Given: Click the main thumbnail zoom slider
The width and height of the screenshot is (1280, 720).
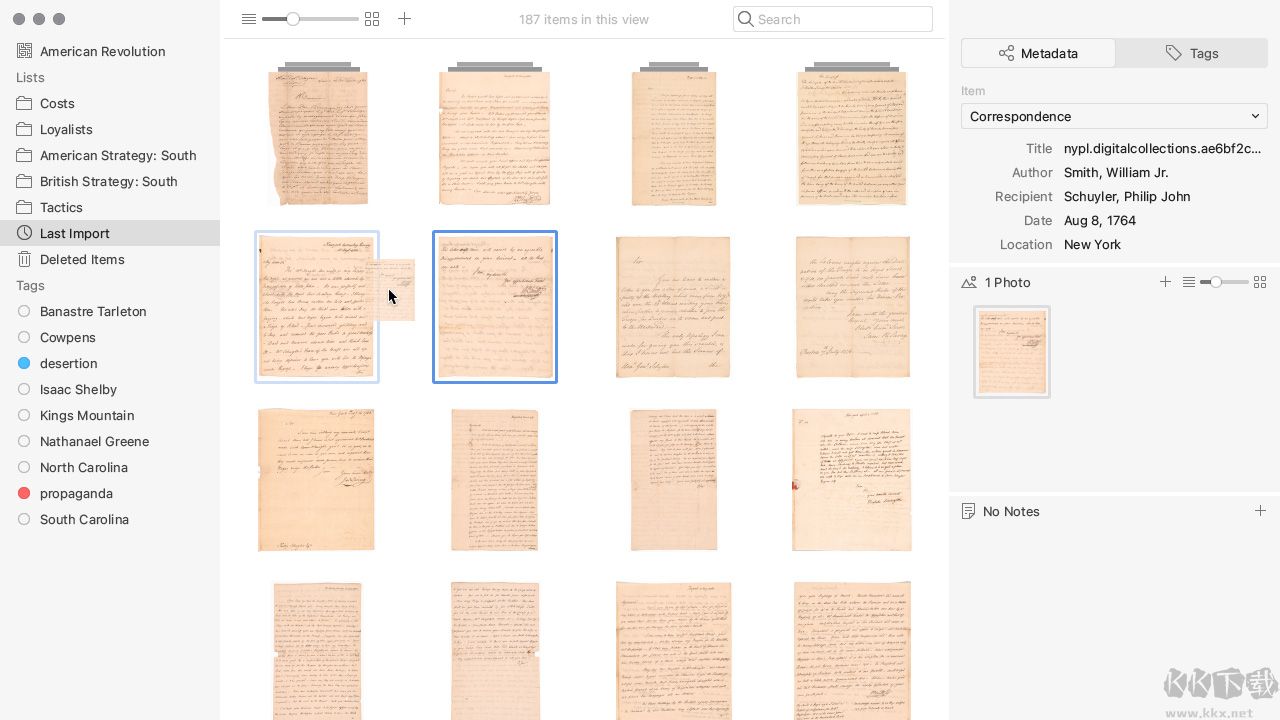Looking at the screenshot, I should point(309,19).
